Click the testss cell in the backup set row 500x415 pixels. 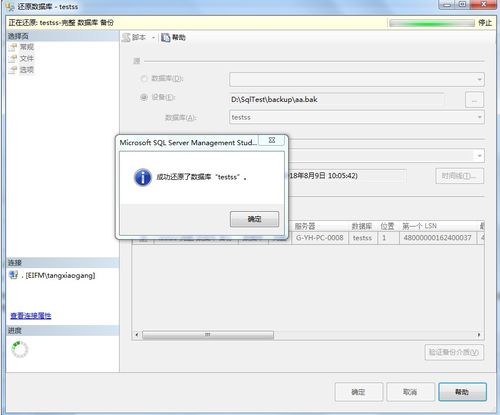[x=362, y=238]
